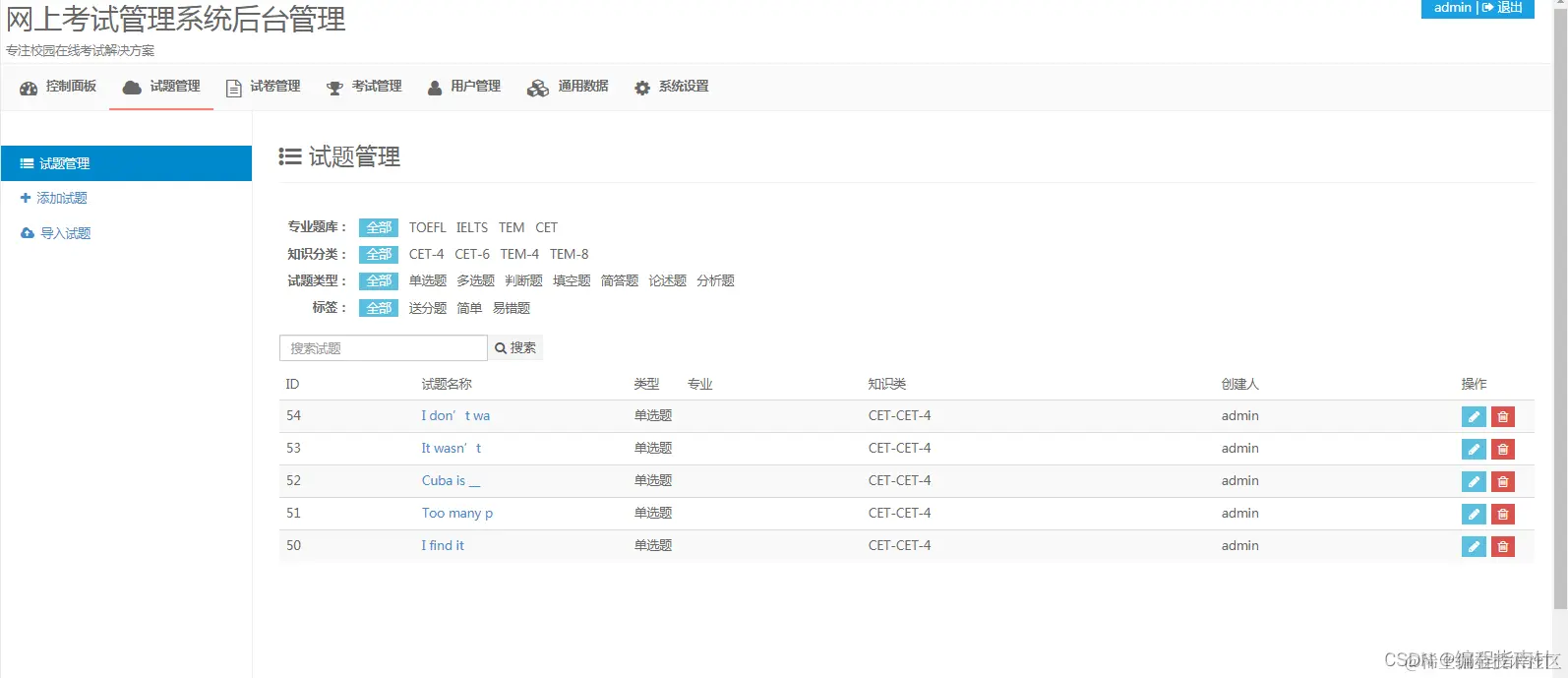Filter knowledge category by TEM-4
This screenshot has width=1568, height=678.
click(519, 254)
